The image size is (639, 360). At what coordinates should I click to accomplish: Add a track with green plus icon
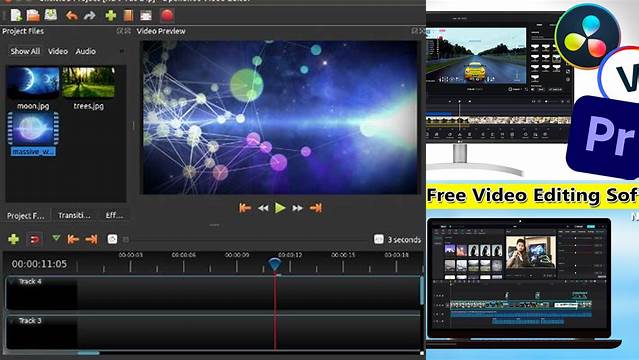point(13,239)
